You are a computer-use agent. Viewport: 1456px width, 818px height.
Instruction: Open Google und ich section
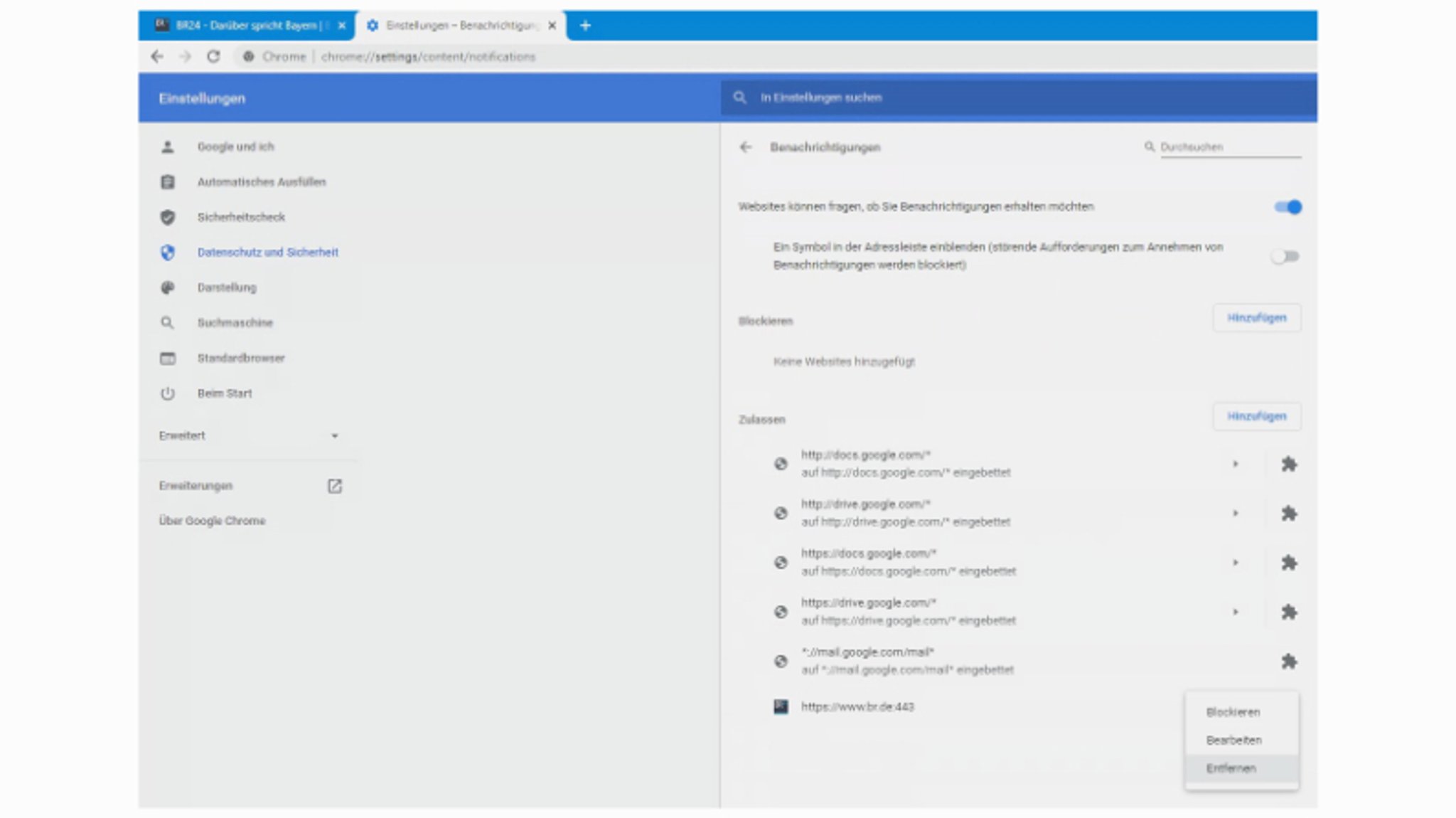click(235, 147)
